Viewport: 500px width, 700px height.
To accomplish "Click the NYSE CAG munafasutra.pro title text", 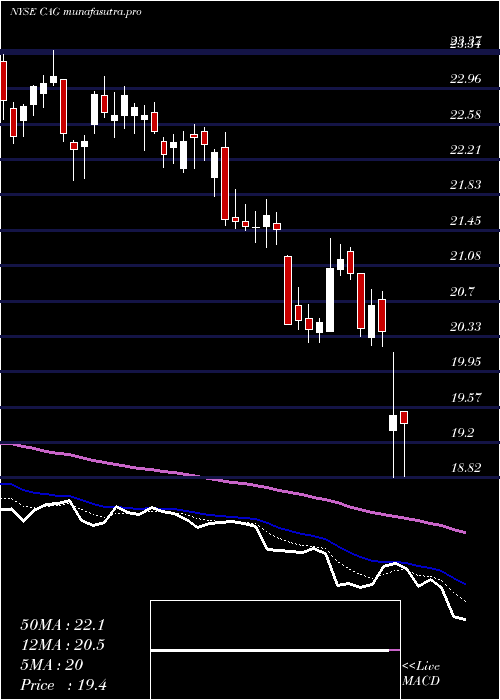I will point(75,12).
